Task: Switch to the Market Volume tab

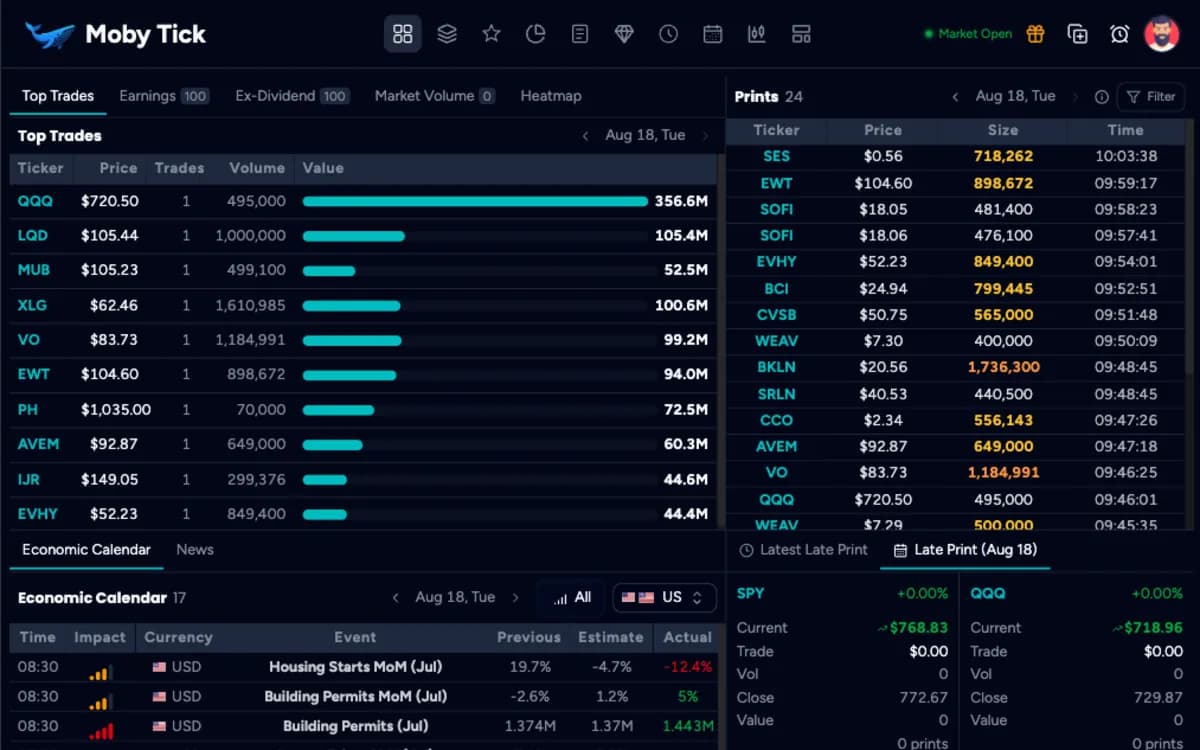Action: (435, 96)
